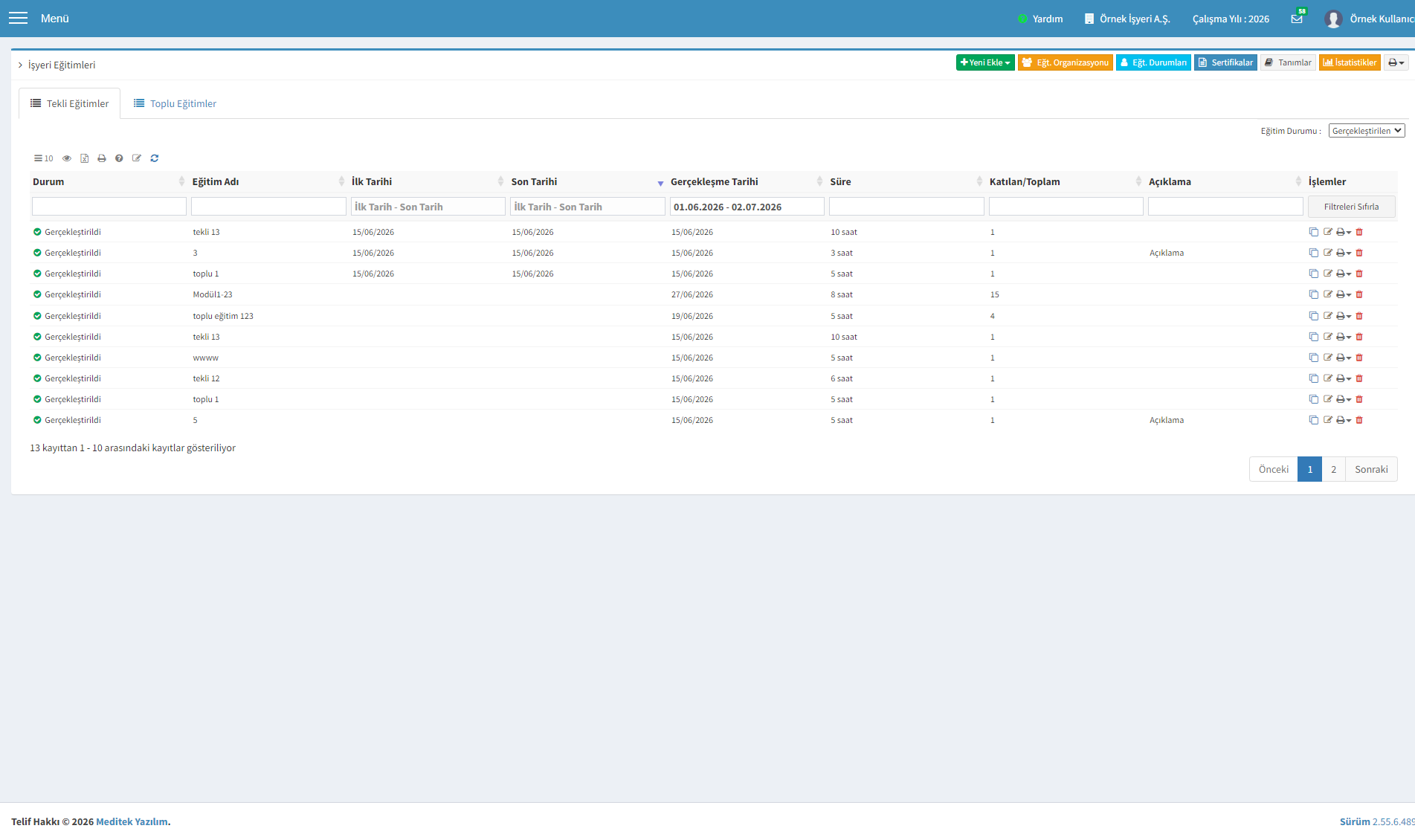Click the Eğt. Organizasyonu button
This screenshot has height=840, width=1415.
coord(1065,62)
